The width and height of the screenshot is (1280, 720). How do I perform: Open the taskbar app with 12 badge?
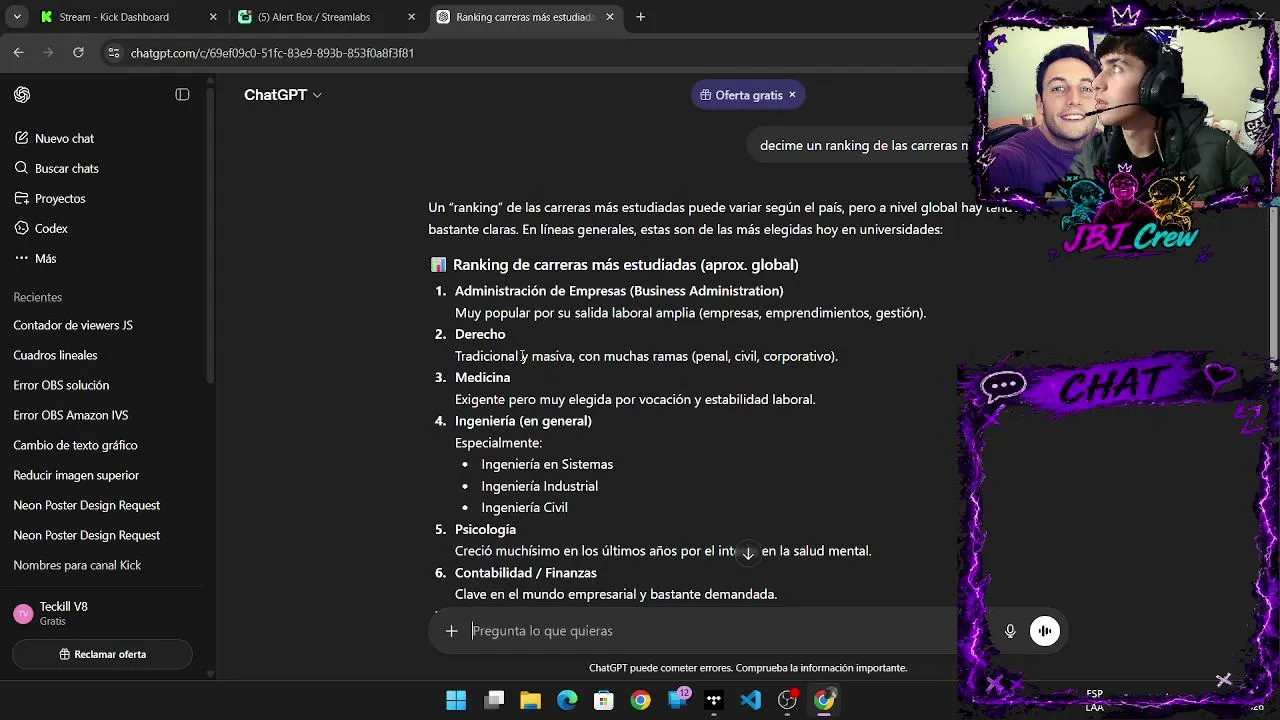tap(678, 700)
